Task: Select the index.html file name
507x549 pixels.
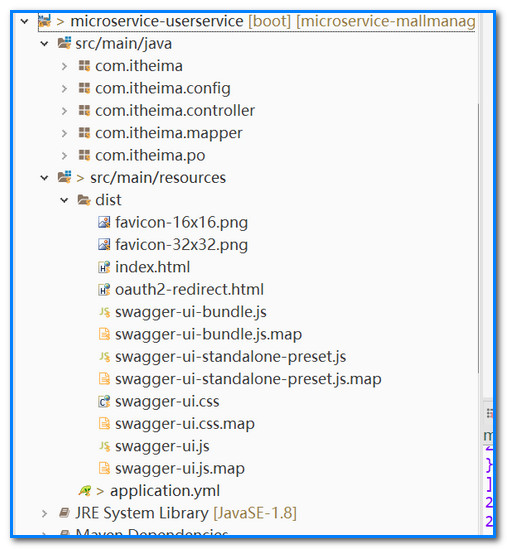Action: tap(152, 267)
